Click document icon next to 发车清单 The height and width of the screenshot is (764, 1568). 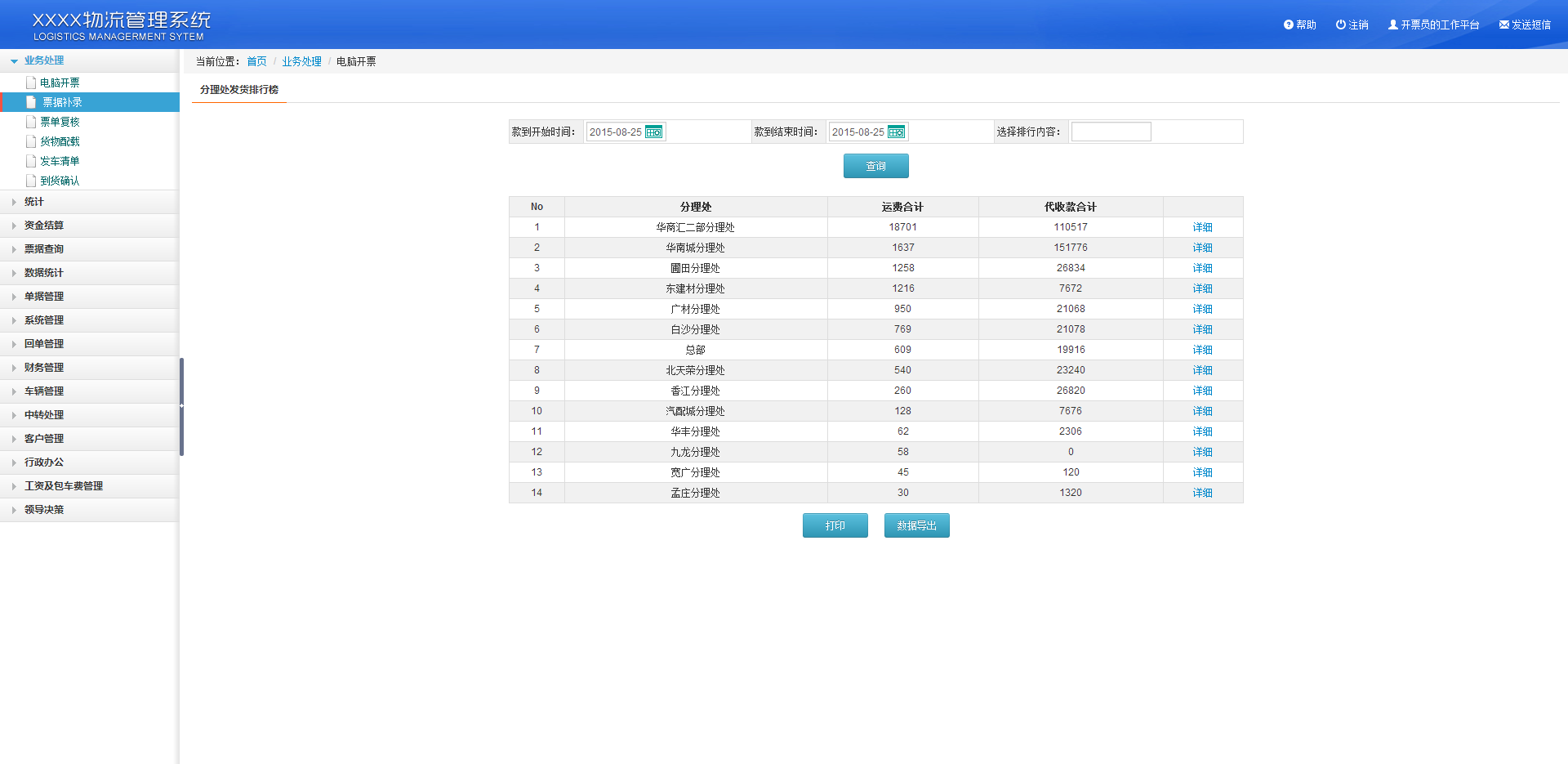tap(31, 161)
